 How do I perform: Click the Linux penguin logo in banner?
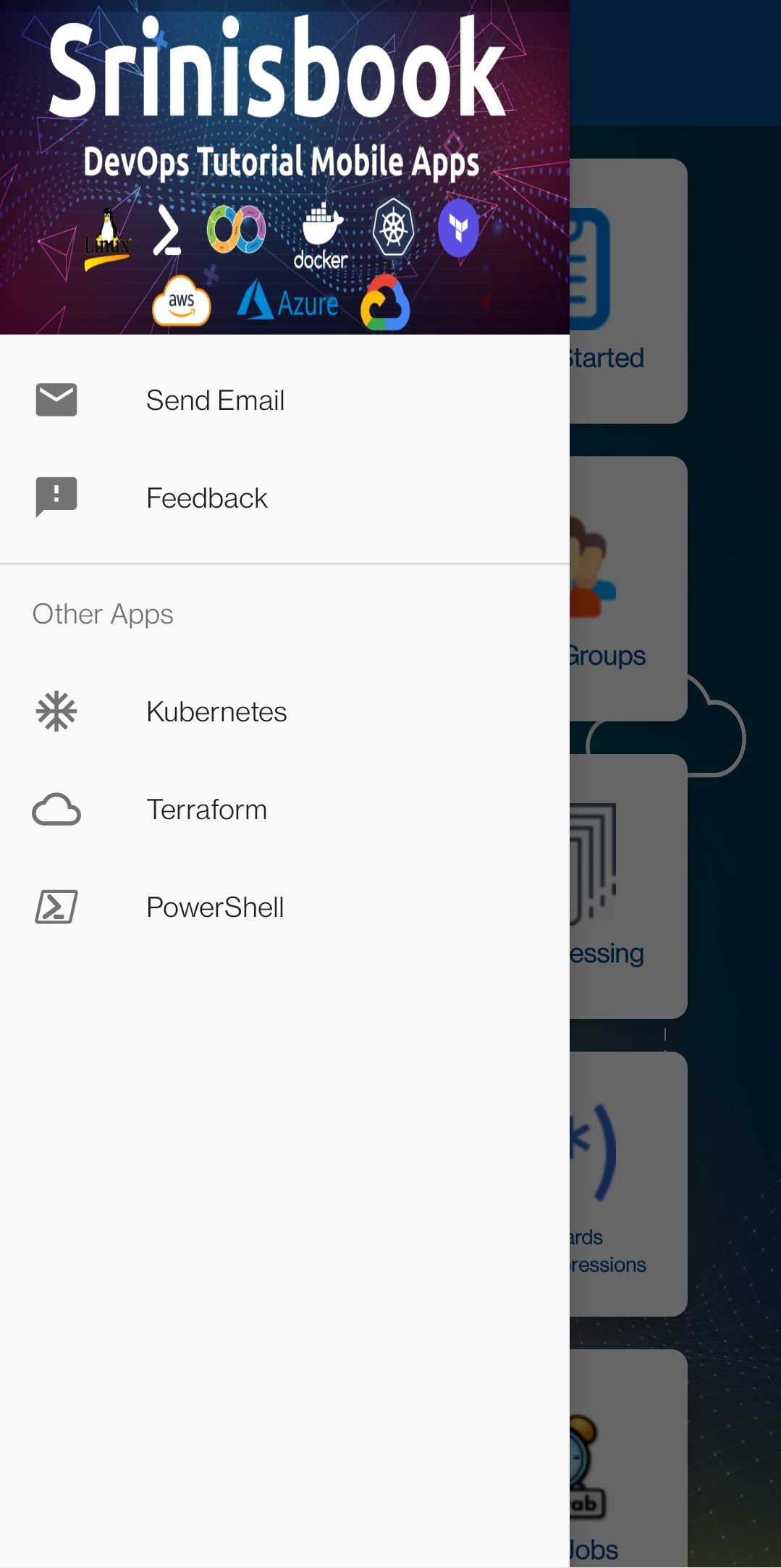tap(107, 239)
